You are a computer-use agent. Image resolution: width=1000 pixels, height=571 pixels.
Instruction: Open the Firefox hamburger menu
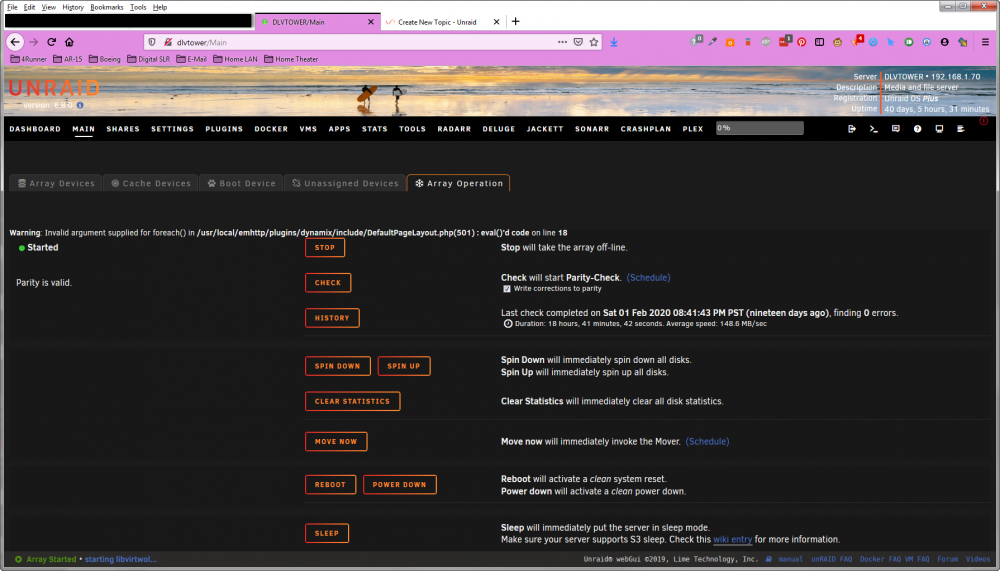[x=985, y=42]
